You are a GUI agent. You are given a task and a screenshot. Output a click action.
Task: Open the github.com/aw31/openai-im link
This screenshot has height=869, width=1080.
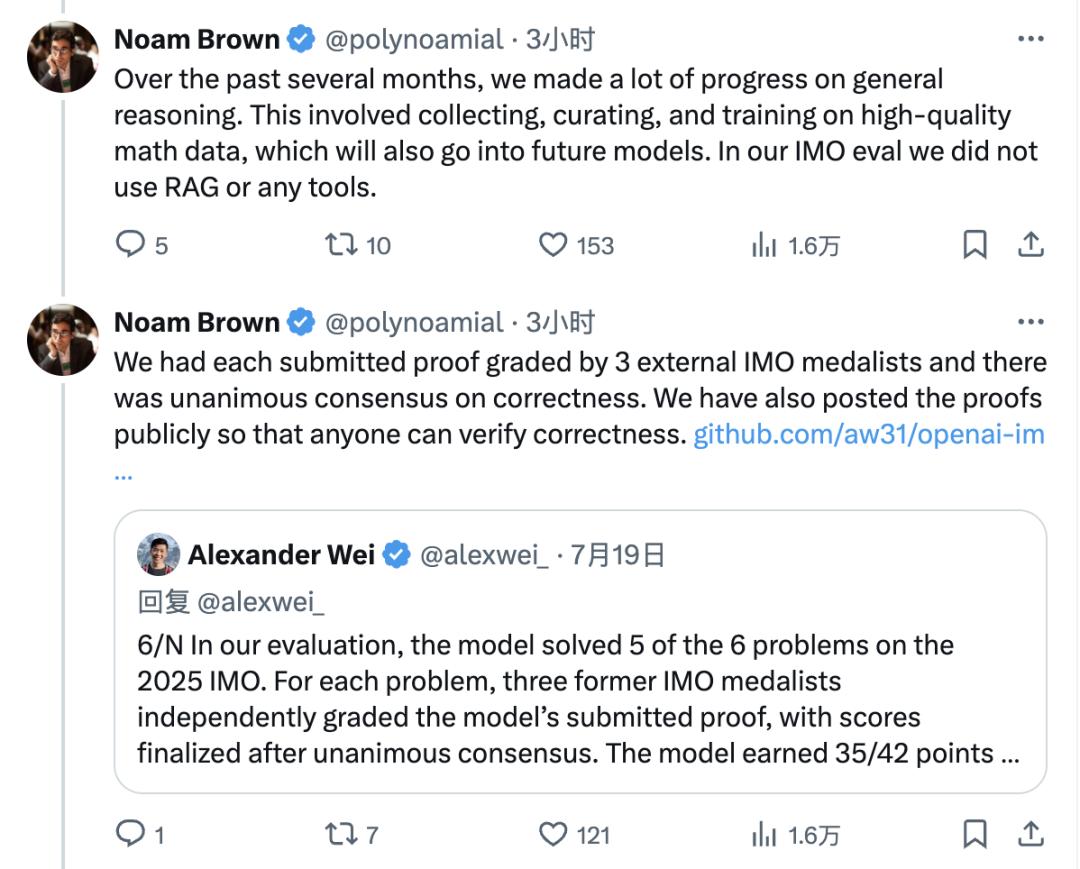(x=869, y=434)
